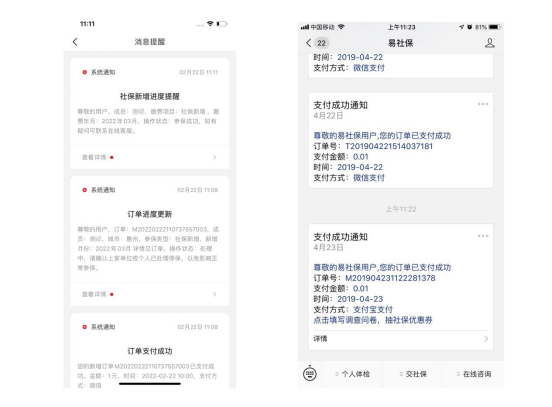
Task: Tap Wi-Fi icon in left phone status bar
Action: [x=210, y=24]
